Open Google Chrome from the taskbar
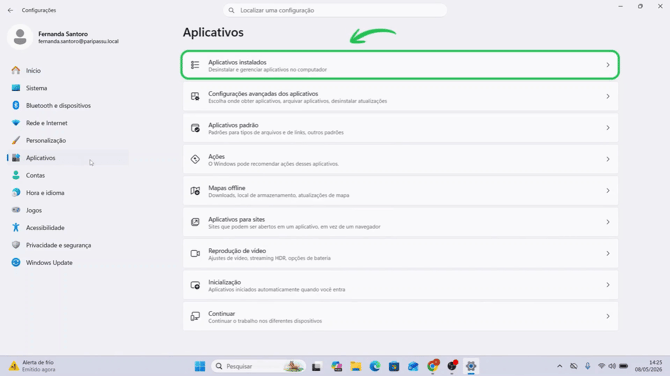Image resolution: width=670 pixels, height=376 pixels. 432,366
